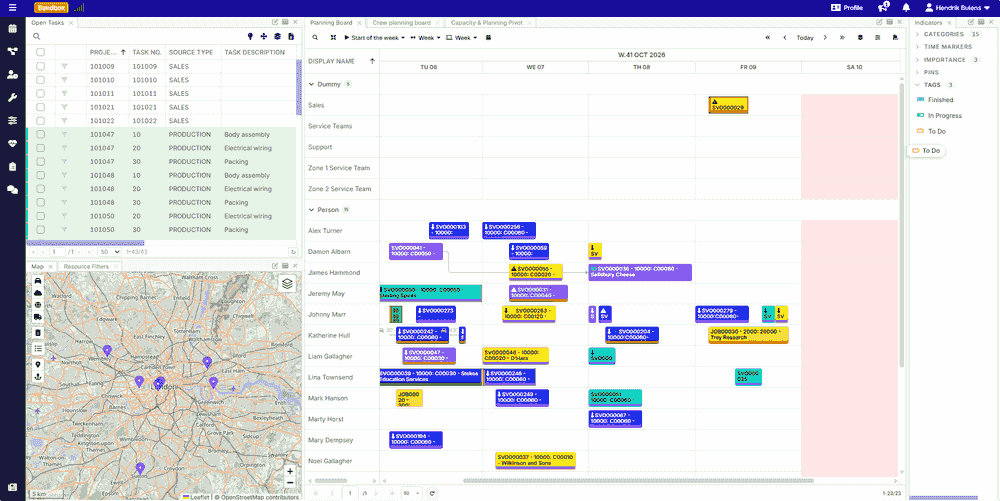Open the workflow diagram sidebar icon
The height and width of the screenshot is (501, 1000).
(13, 52)
